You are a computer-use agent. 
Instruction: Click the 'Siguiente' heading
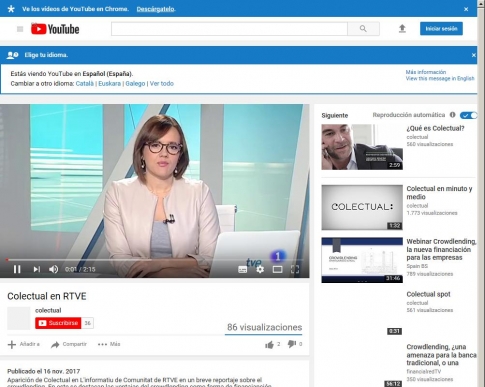[335, 115]
